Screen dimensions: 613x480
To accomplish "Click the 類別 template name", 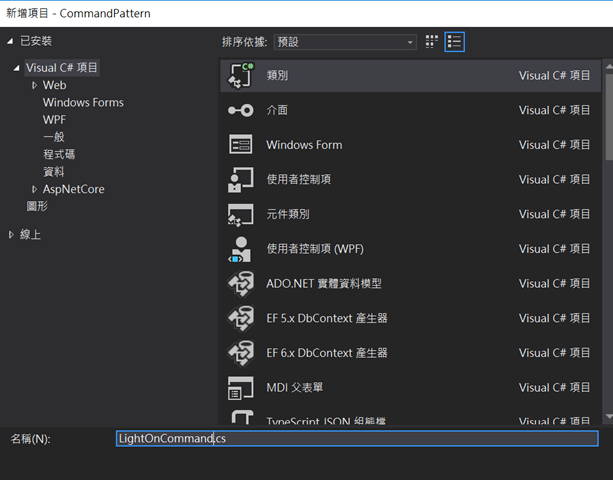I will pyautogui.click(x=277, y=75).
